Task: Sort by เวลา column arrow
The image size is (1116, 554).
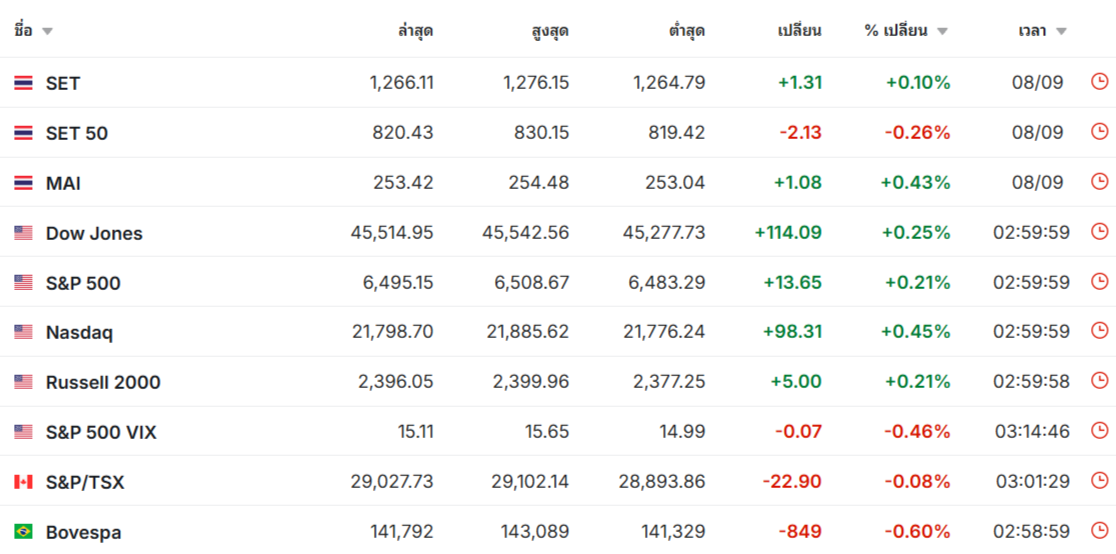Action: click(x=1061, y=31)
